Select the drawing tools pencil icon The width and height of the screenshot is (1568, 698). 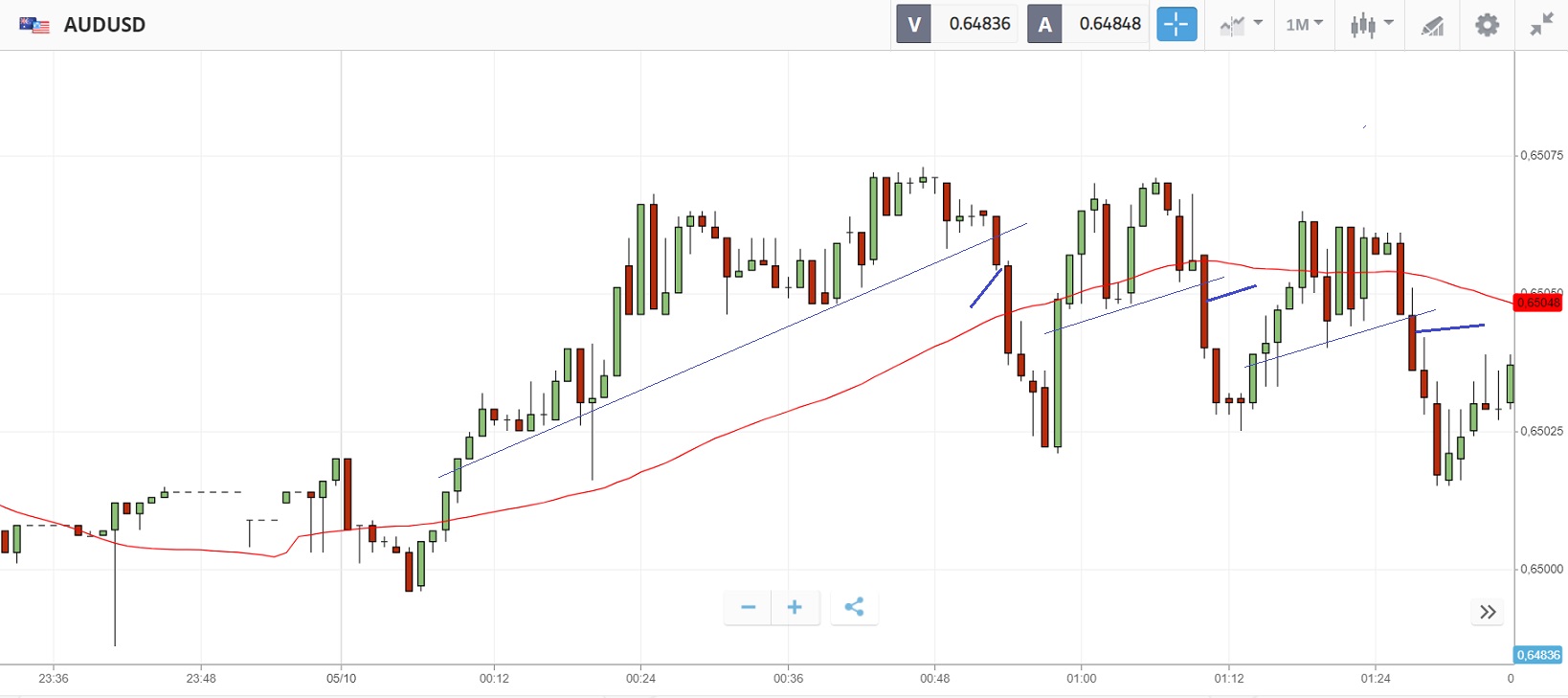1432,25
